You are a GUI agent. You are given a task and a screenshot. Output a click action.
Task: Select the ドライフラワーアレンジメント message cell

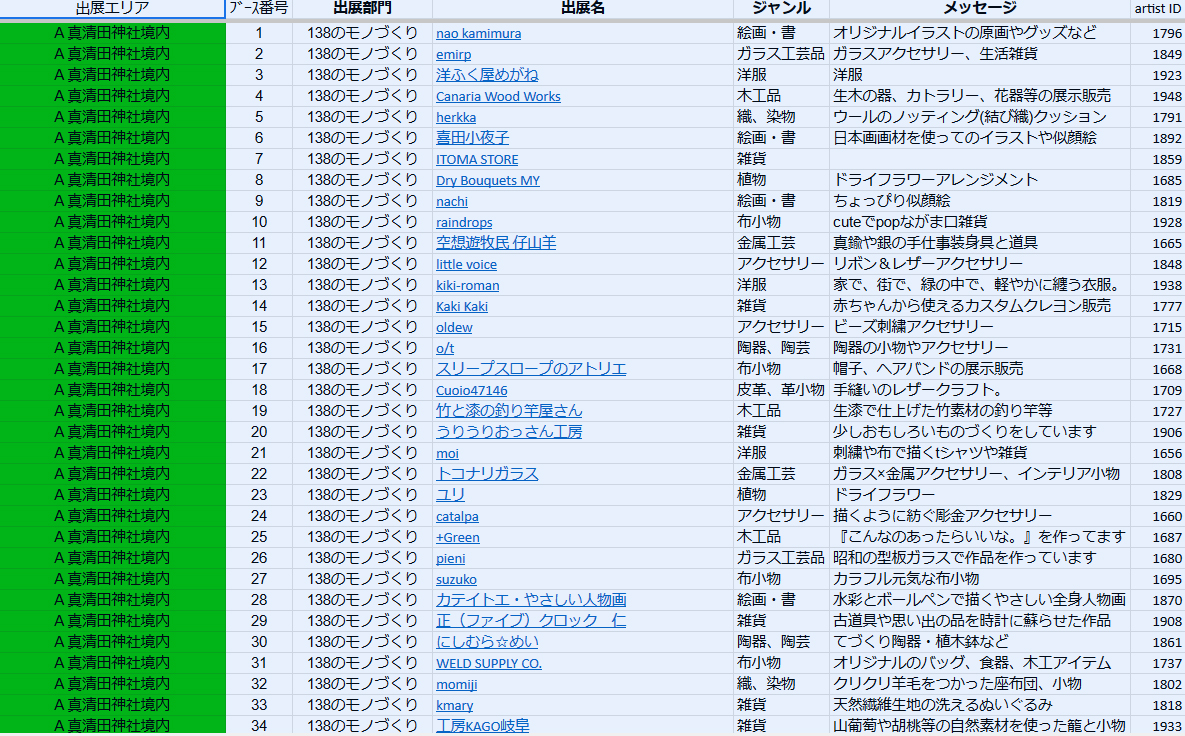click(979, 180)
